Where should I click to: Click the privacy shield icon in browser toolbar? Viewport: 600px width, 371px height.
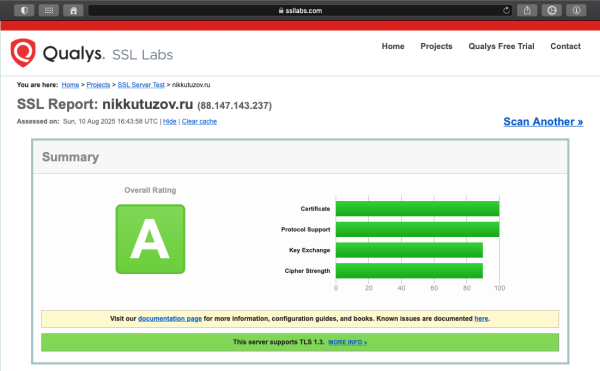(24, 10)
